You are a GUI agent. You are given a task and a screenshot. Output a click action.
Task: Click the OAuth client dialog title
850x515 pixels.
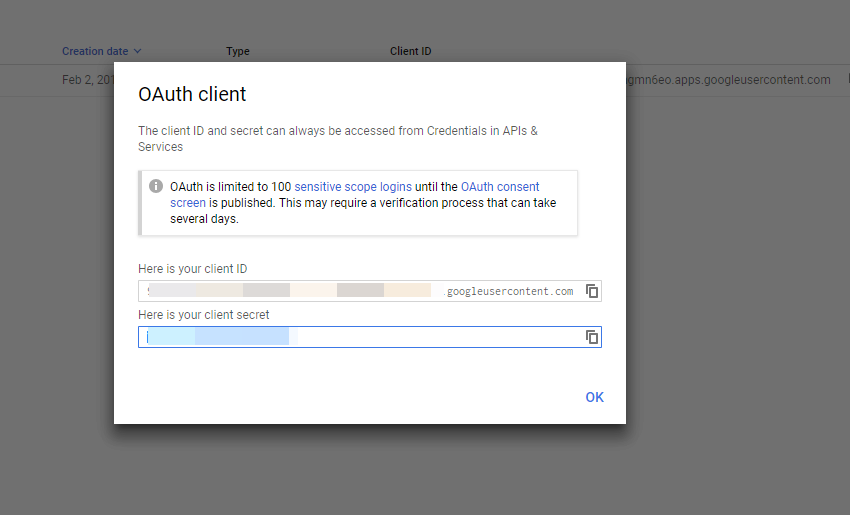point(192,94)
